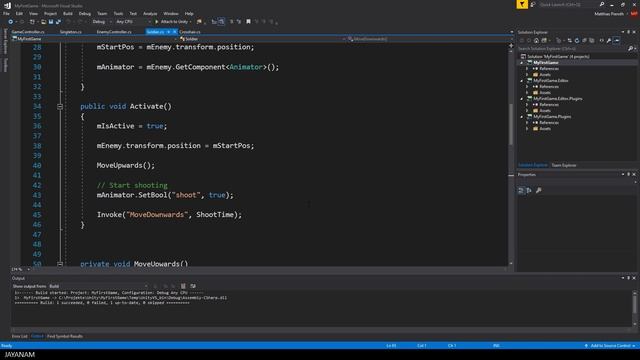Image resolution: width=640 pixels, height=360 pixels.
Task: Click the Solution Explorer Home icon
Action: click(x=536, y=40)
